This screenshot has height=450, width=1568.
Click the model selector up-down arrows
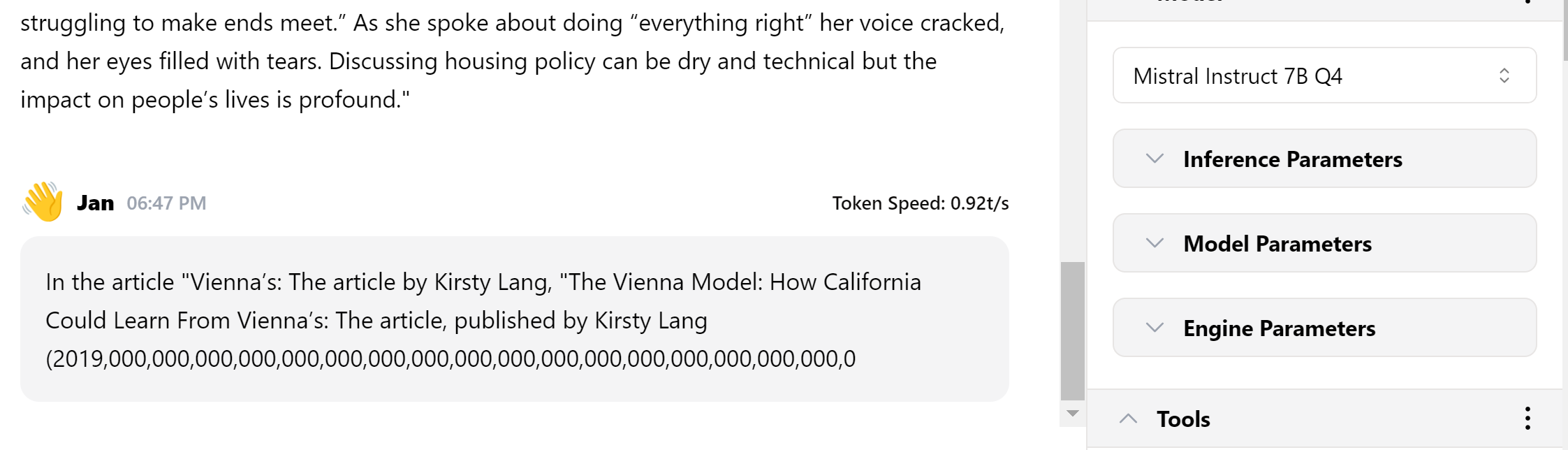[x=1504, y=75]
